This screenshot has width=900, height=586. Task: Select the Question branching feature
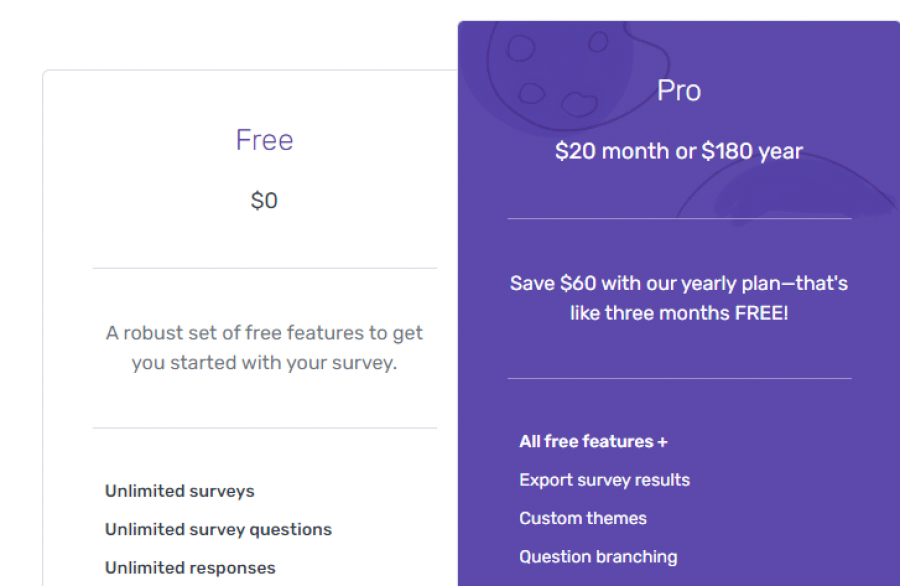pos(598,557)
